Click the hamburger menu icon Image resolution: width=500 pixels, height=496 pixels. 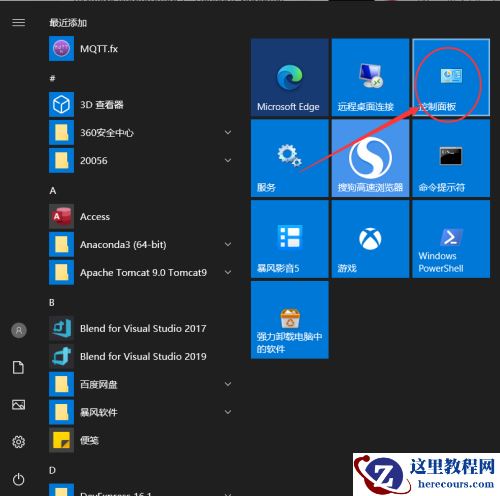click(x=19, y=22)
